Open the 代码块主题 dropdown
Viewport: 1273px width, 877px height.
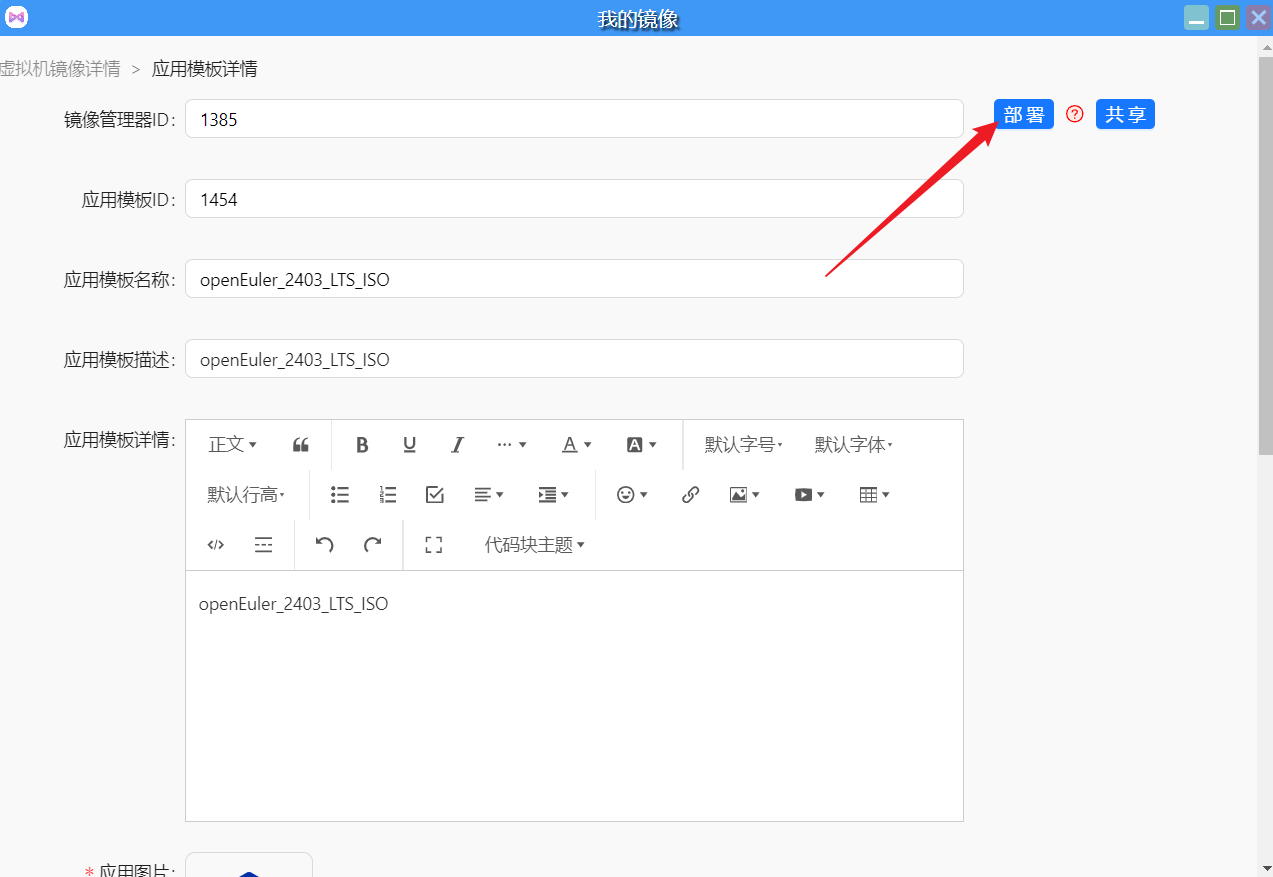[534, 545]
